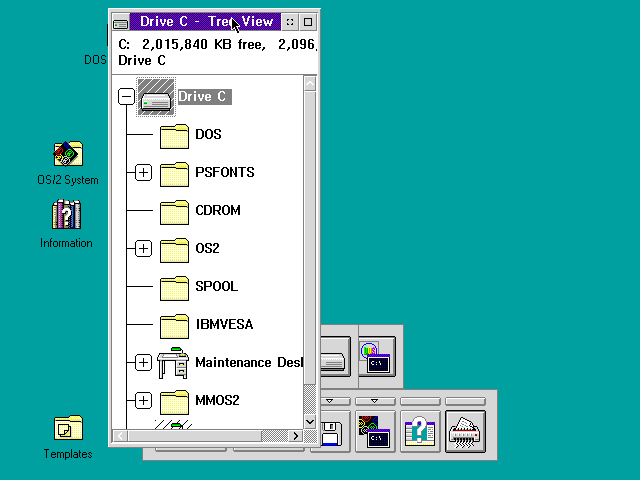Image resolution: width=640 pixels, height=480 pixels.
Task: Click the OS/2 window icon on LaunchPad
Action: 375,431
